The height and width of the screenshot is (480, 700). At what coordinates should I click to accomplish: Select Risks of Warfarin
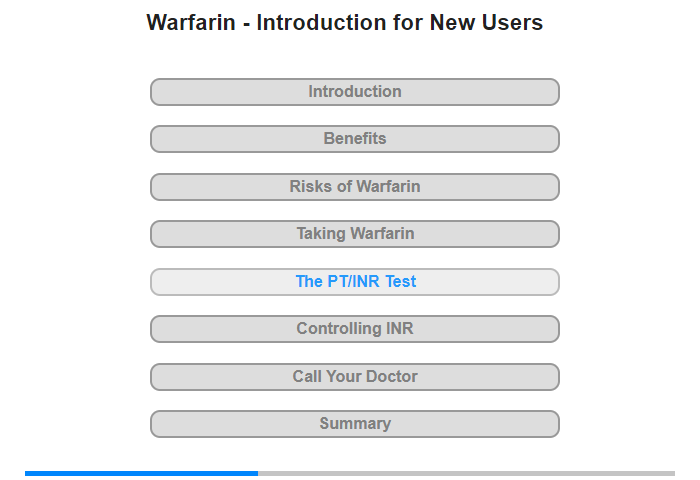click(355, 187)
